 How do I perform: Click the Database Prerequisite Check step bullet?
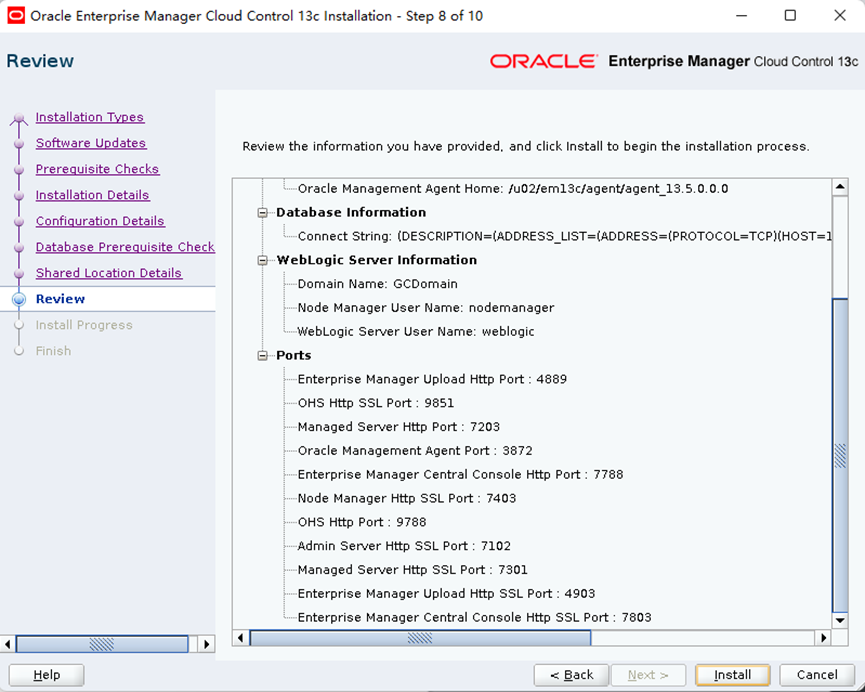click(x=19, y=247)
